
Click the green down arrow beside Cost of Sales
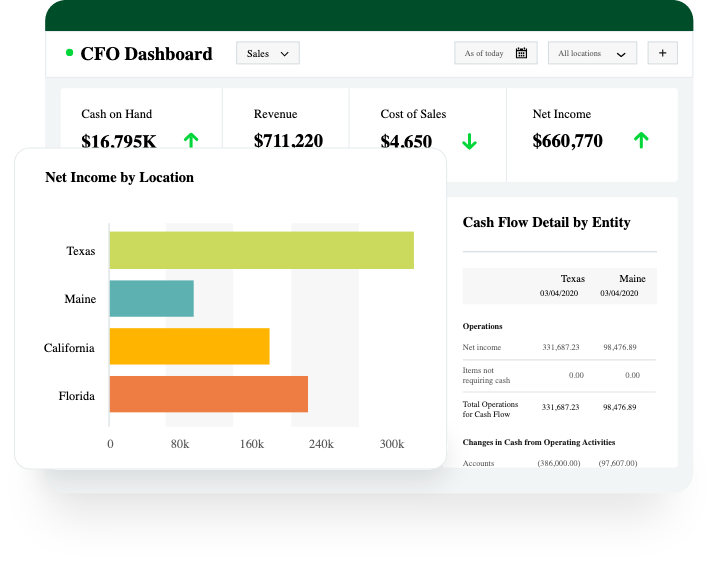(469, 141)
